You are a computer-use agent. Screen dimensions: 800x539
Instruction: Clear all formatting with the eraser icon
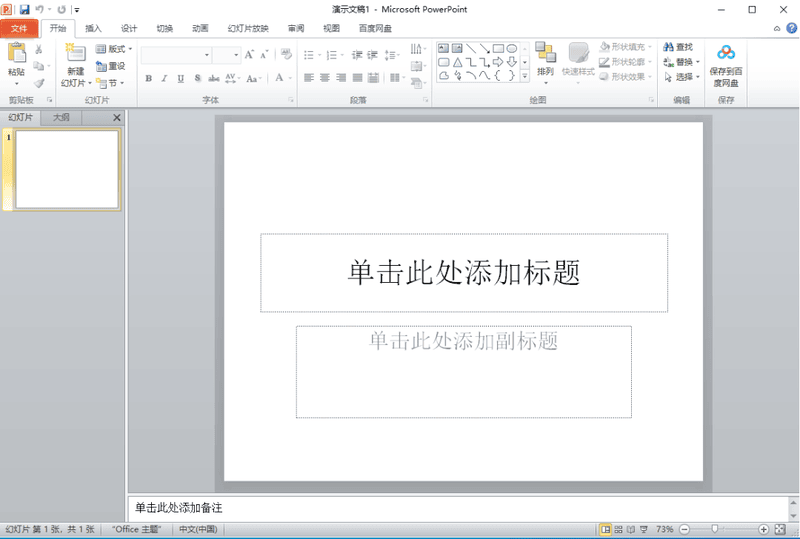(x=286, y=54)
